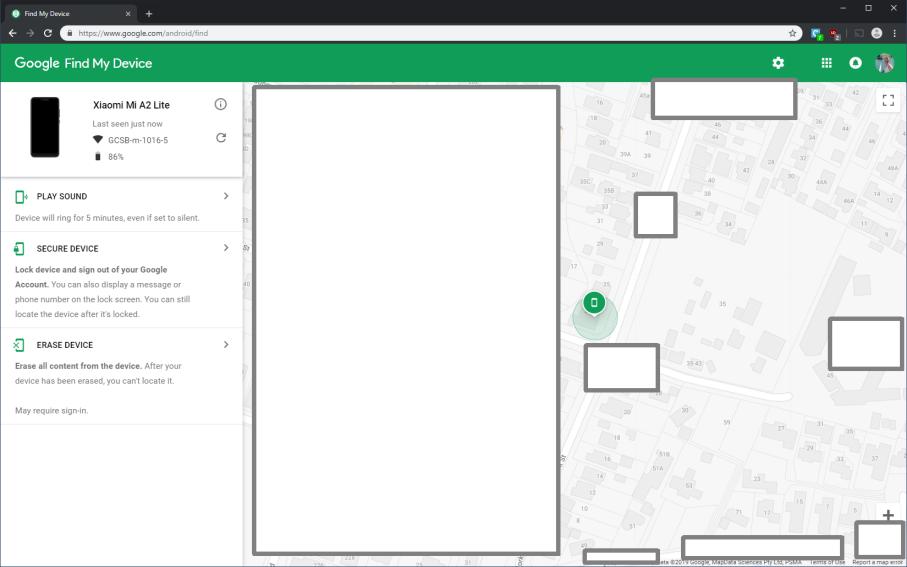Zoom in on the map
907x567 pixels.
(888, 514)
